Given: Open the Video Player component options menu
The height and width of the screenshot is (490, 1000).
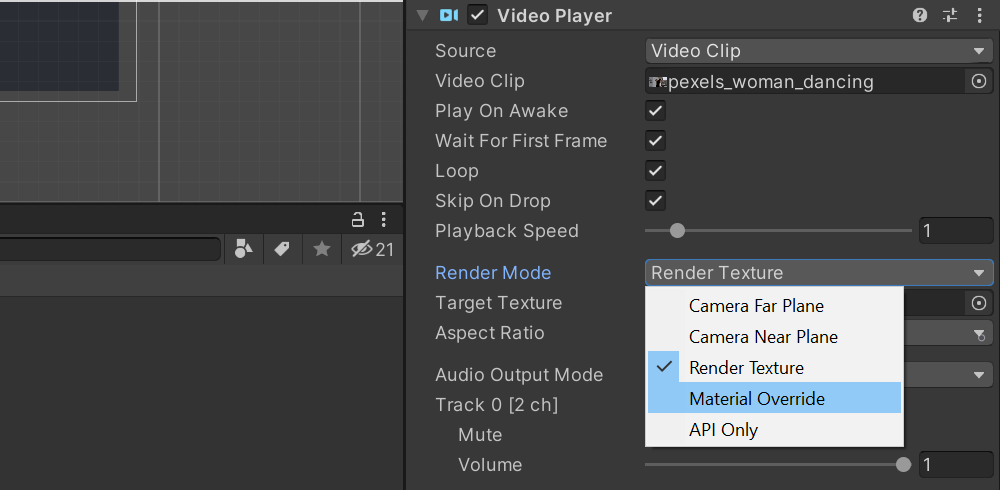Looking at the screenshot, I should [979, 15].
